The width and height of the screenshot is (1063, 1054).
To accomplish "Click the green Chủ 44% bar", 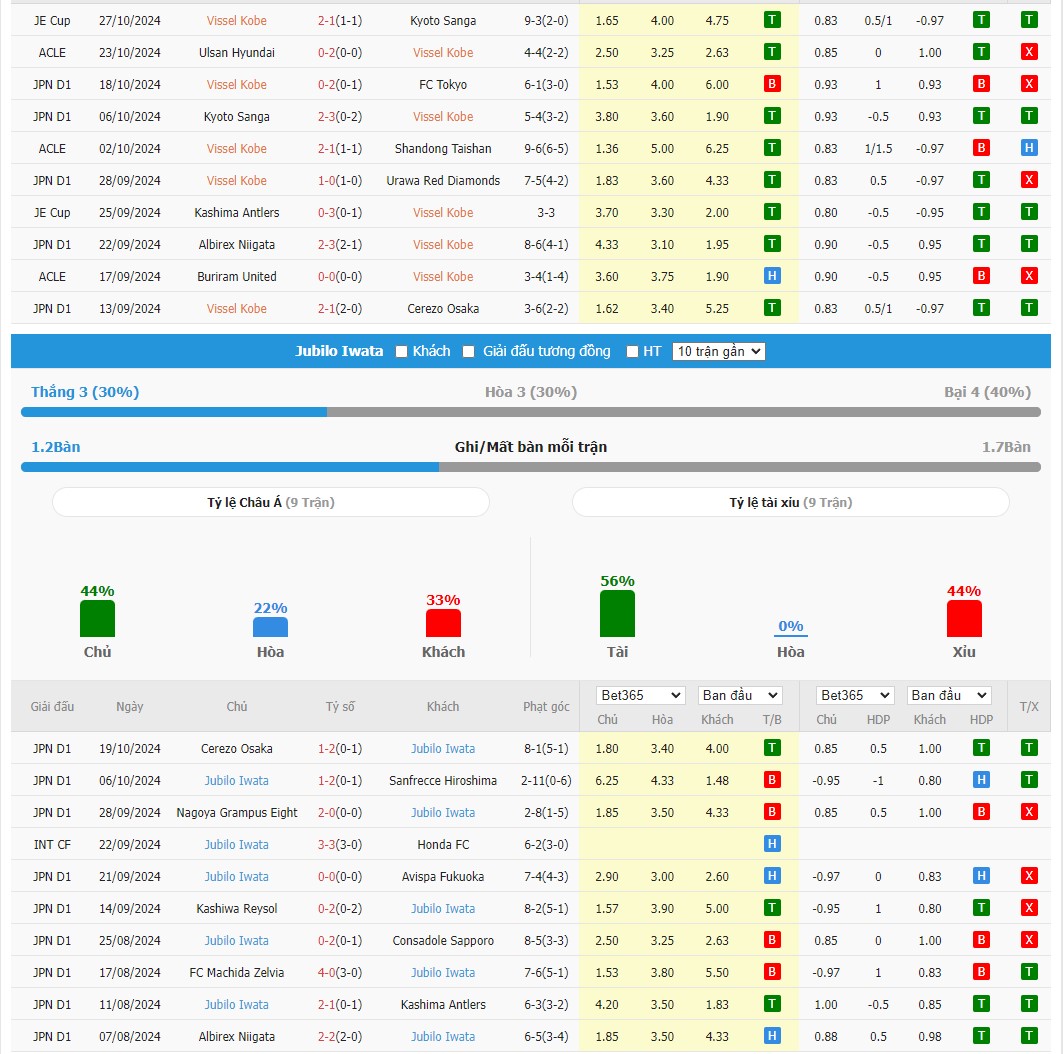I will 98,619.
